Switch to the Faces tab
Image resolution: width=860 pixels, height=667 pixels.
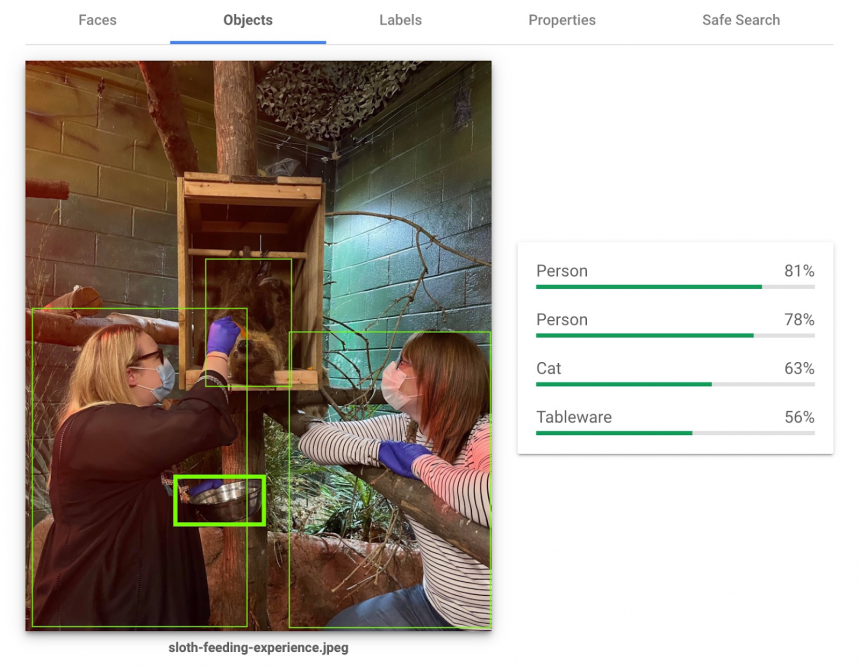coord(97,20)
